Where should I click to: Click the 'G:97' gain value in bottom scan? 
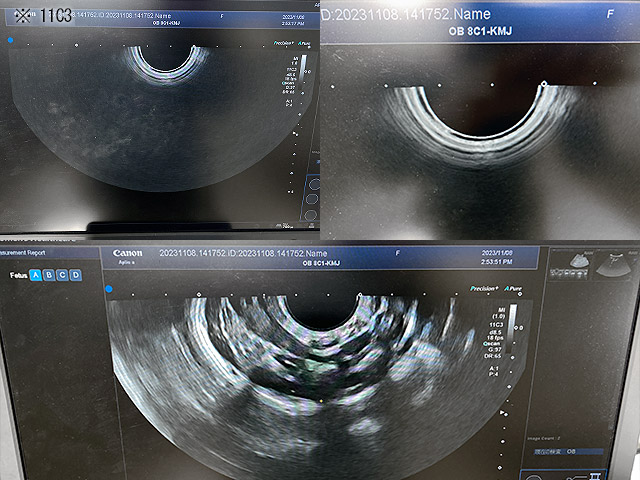click(495, 350)
